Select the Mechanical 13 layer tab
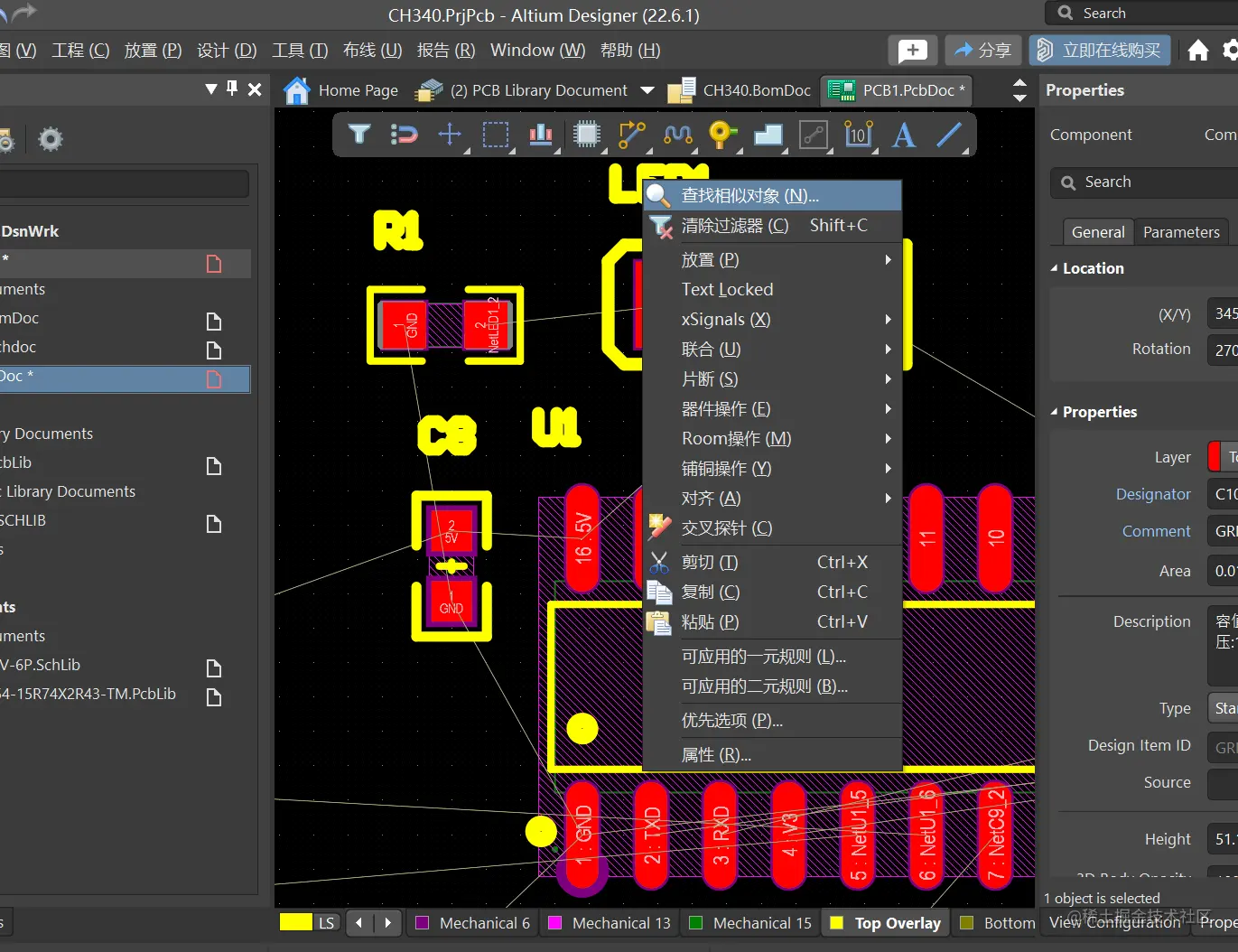Image resolution: width=1238 pixels, height=952 pixels. [610, 923]
